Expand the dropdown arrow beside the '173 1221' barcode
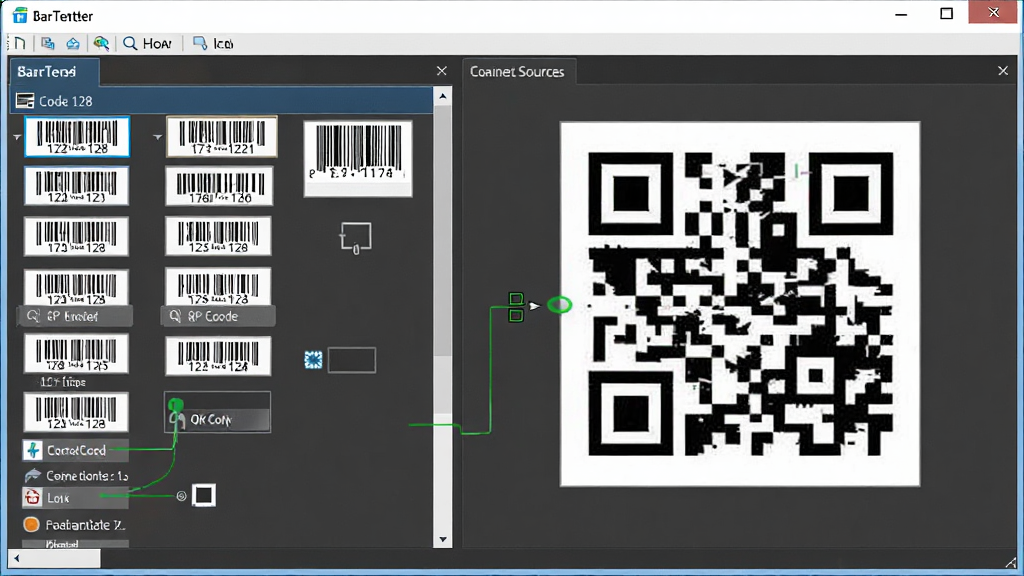Viewport: 1024px width, 576px height. pyautogui.click(x=157, y=137)
